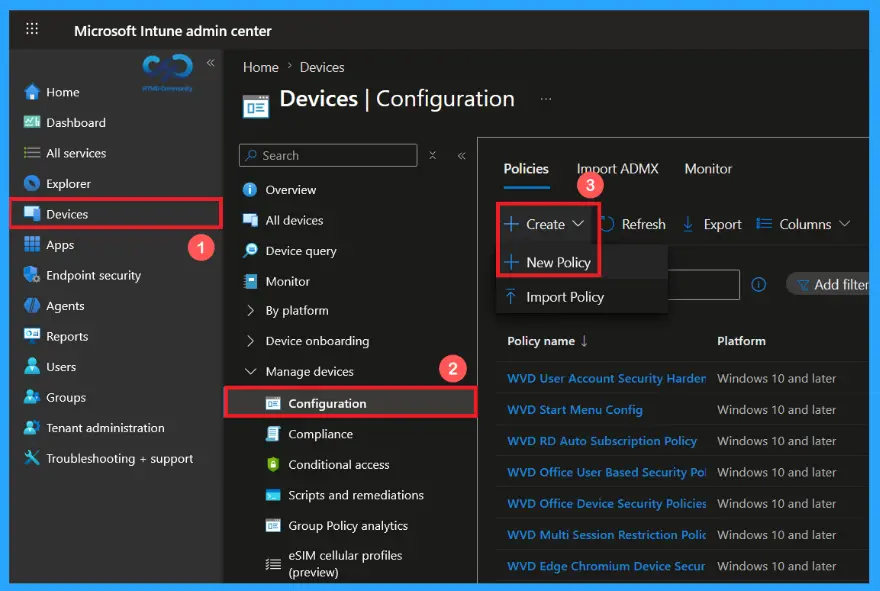This screenshot has width=880, height=591.
Task: Click the Group Policy analytics icon
Action: tap(273, 525)
